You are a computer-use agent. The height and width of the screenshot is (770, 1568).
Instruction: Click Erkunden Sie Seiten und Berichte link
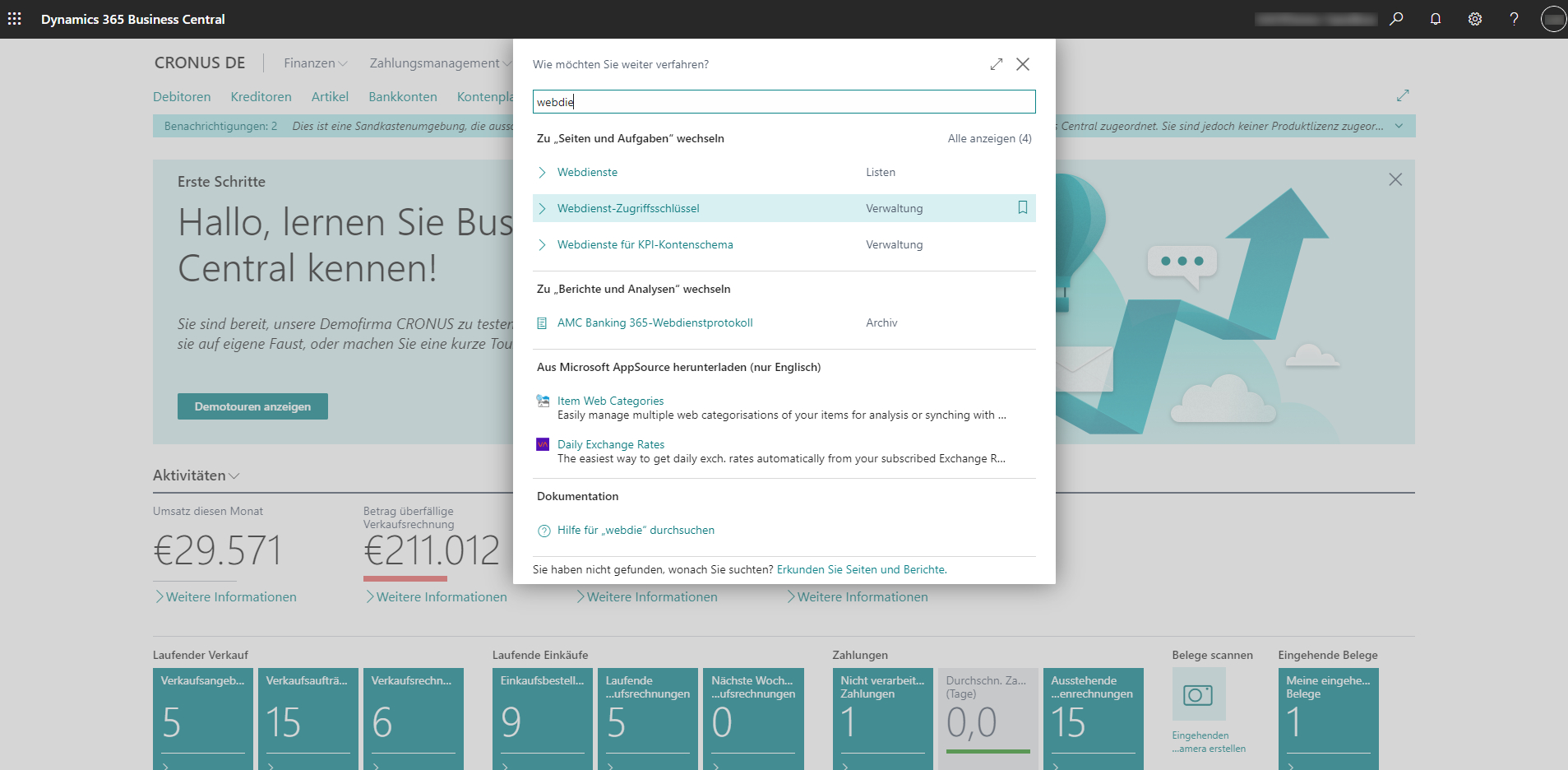click(x=862, y=569)
